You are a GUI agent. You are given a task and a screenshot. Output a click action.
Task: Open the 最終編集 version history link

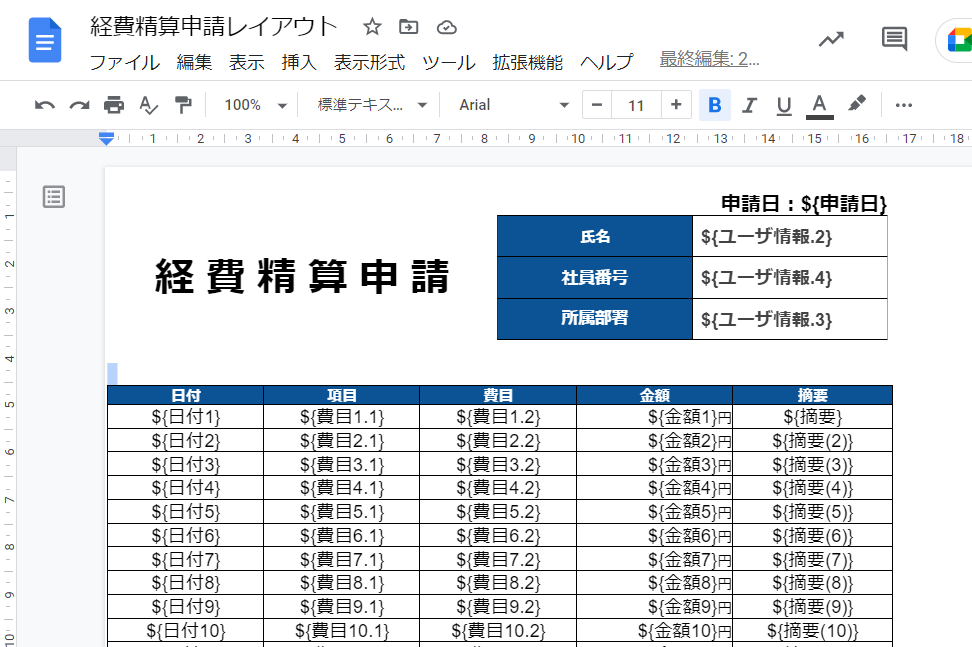(709, 59)
